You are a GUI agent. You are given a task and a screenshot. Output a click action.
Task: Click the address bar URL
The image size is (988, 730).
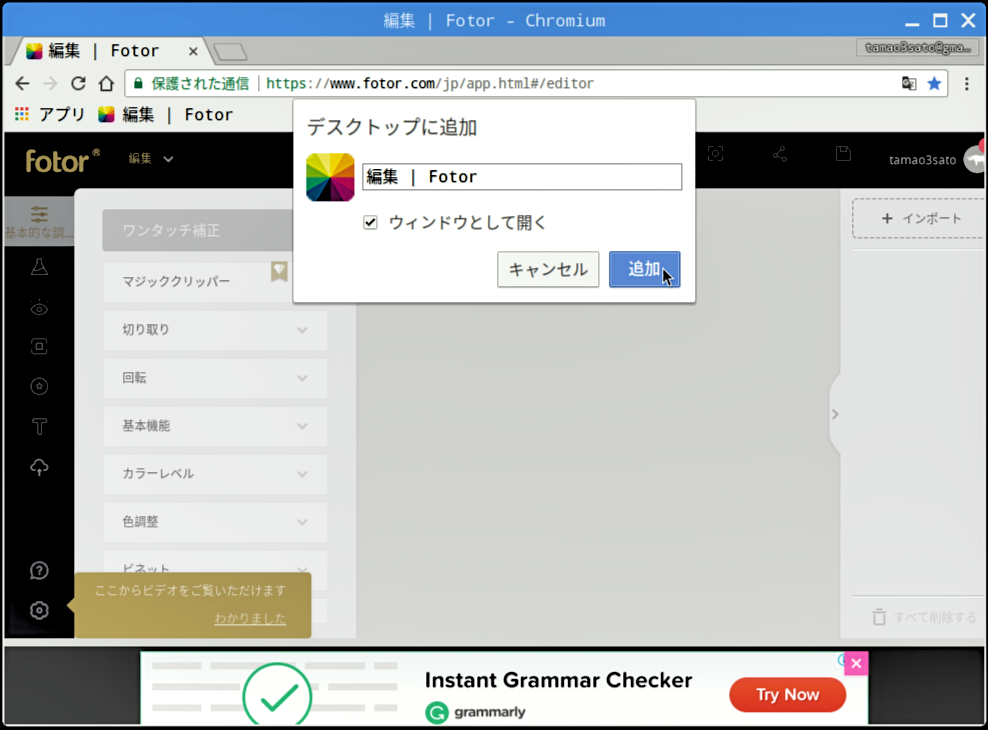coord(430,83)
